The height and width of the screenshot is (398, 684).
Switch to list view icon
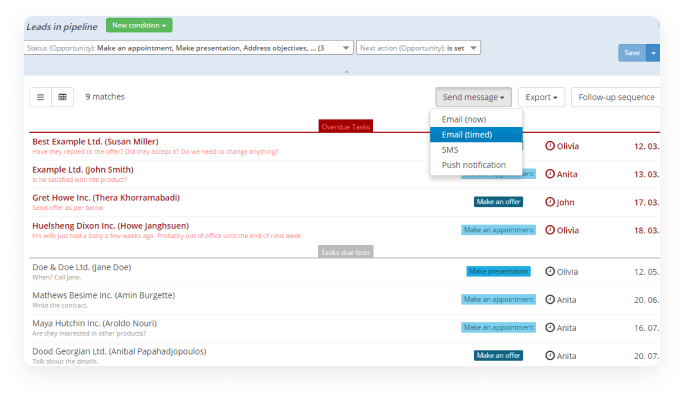pos(41,97)
